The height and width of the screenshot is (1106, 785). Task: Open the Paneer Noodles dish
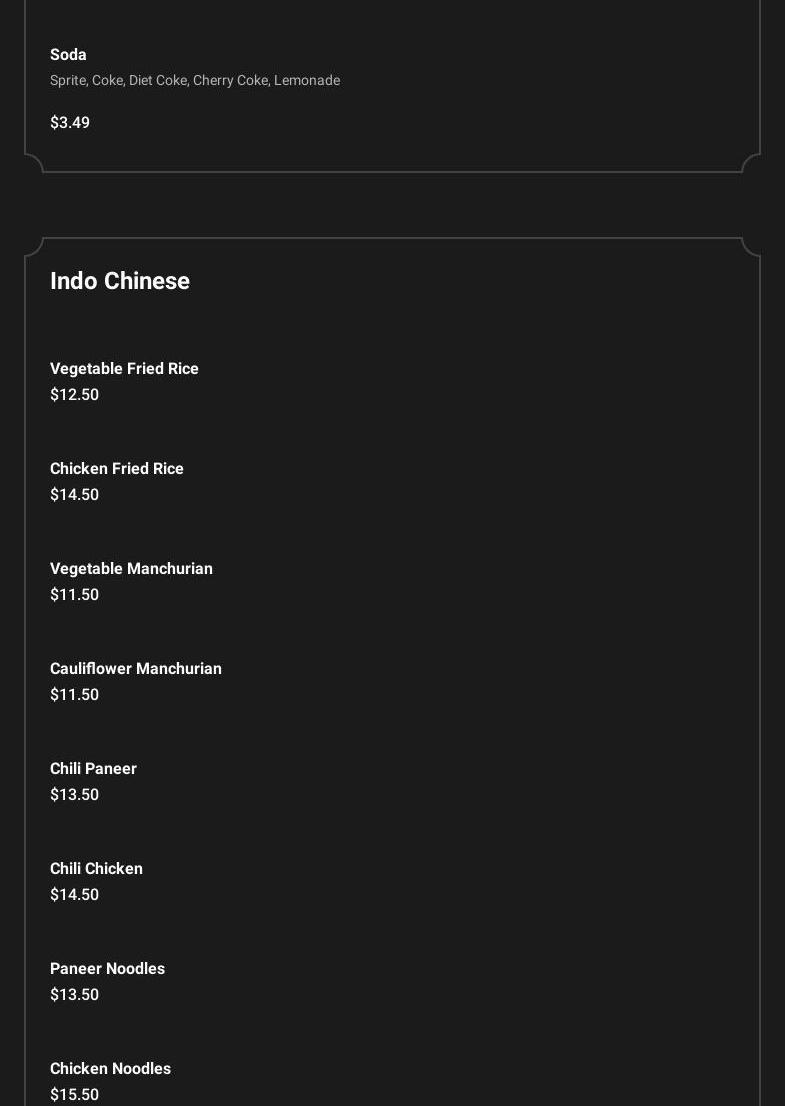[107, 969]
